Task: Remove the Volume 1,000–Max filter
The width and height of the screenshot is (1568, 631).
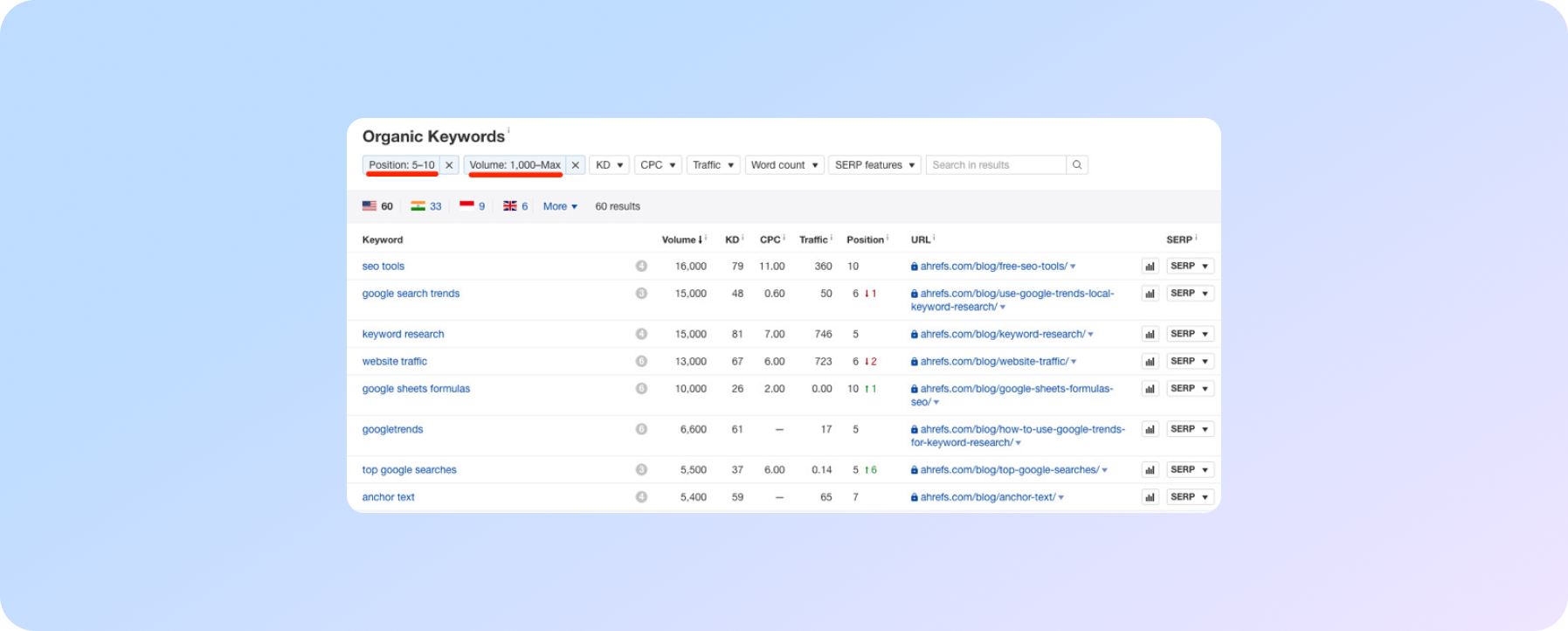Action: click(575, 165)
